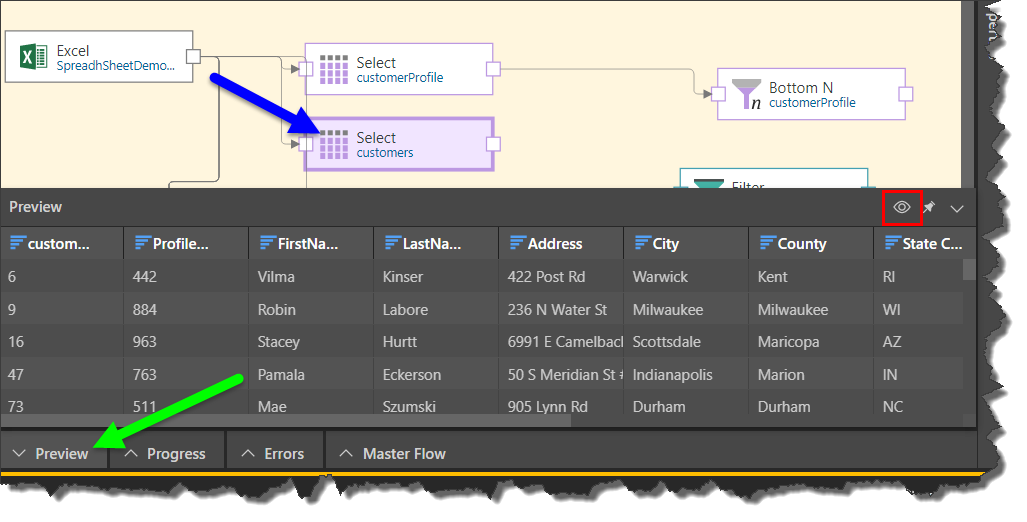
Task: Expand the Errors panel
Action: (x=274, y=454)
